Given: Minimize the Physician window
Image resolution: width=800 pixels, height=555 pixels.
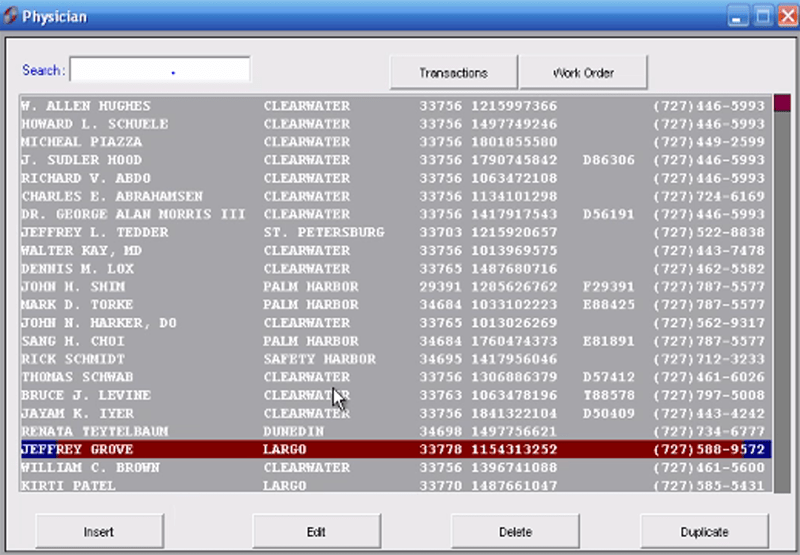Looking at the screenshot, I should [x=737, y=17].
